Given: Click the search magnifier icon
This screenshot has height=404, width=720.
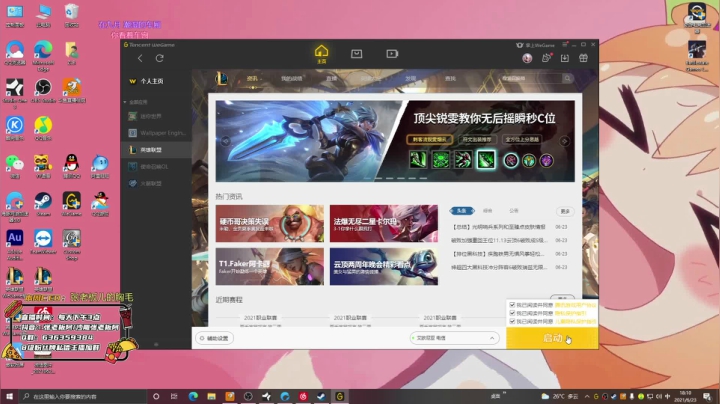Looking at the screenshot, I should coord(568,79).
